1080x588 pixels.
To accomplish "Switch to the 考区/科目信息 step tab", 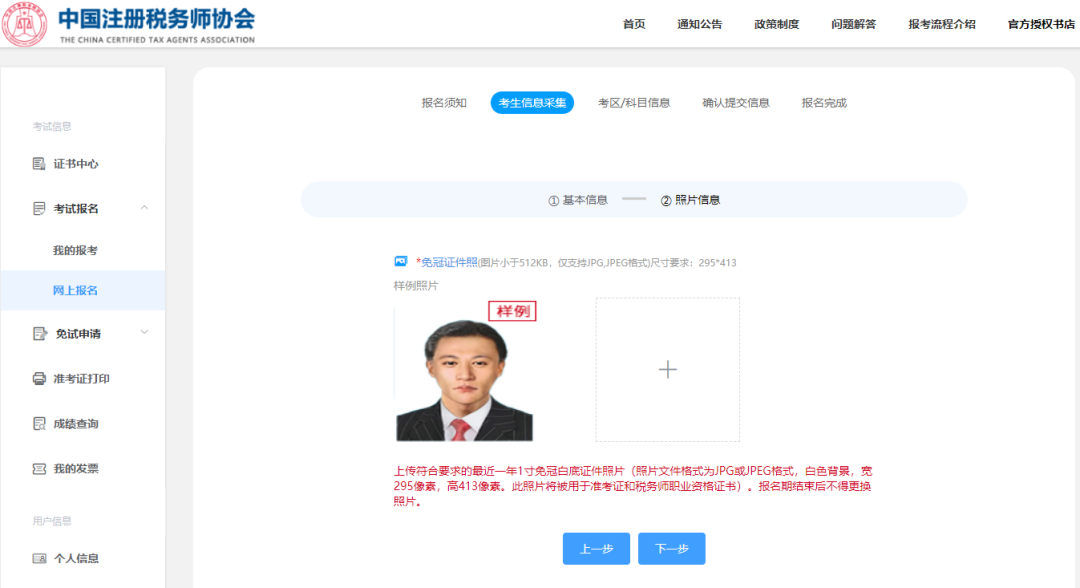I will coord(634,103).
